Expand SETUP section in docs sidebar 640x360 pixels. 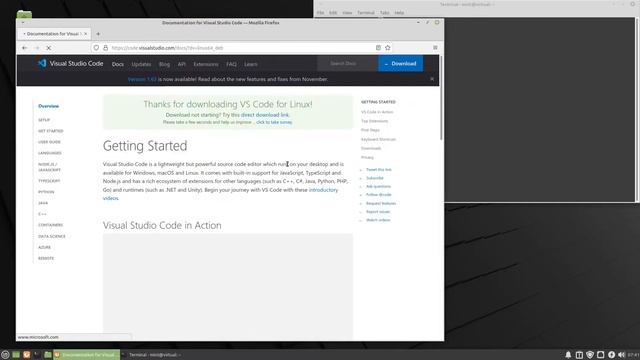coord(44,120)
